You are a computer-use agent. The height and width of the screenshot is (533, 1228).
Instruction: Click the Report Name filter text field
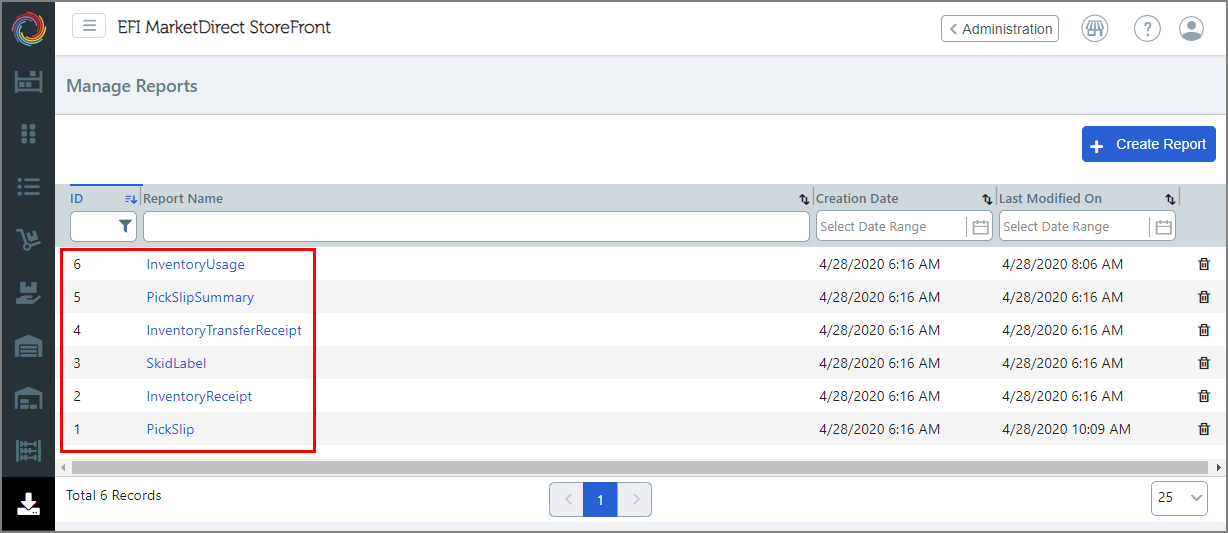476,227
